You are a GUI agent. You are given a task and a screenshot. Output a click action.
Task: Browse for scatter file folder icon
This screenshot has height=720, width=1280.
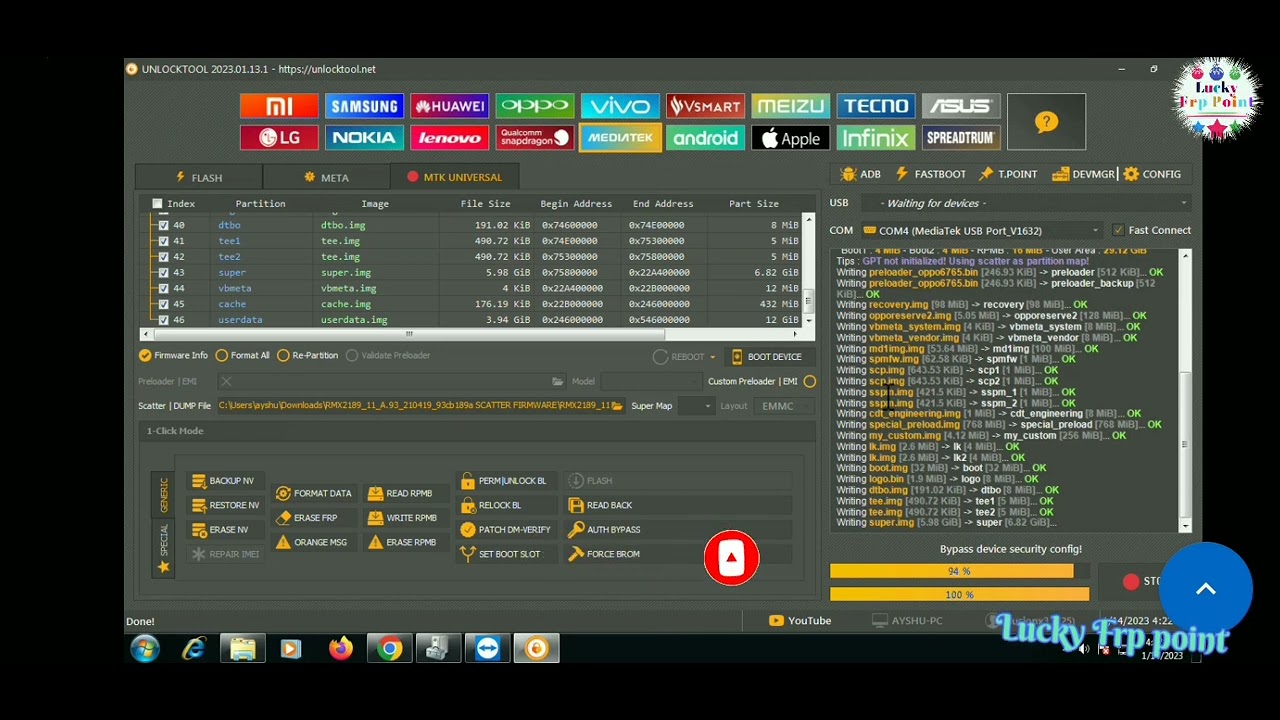pyautogui.click(x=617, y=406)
